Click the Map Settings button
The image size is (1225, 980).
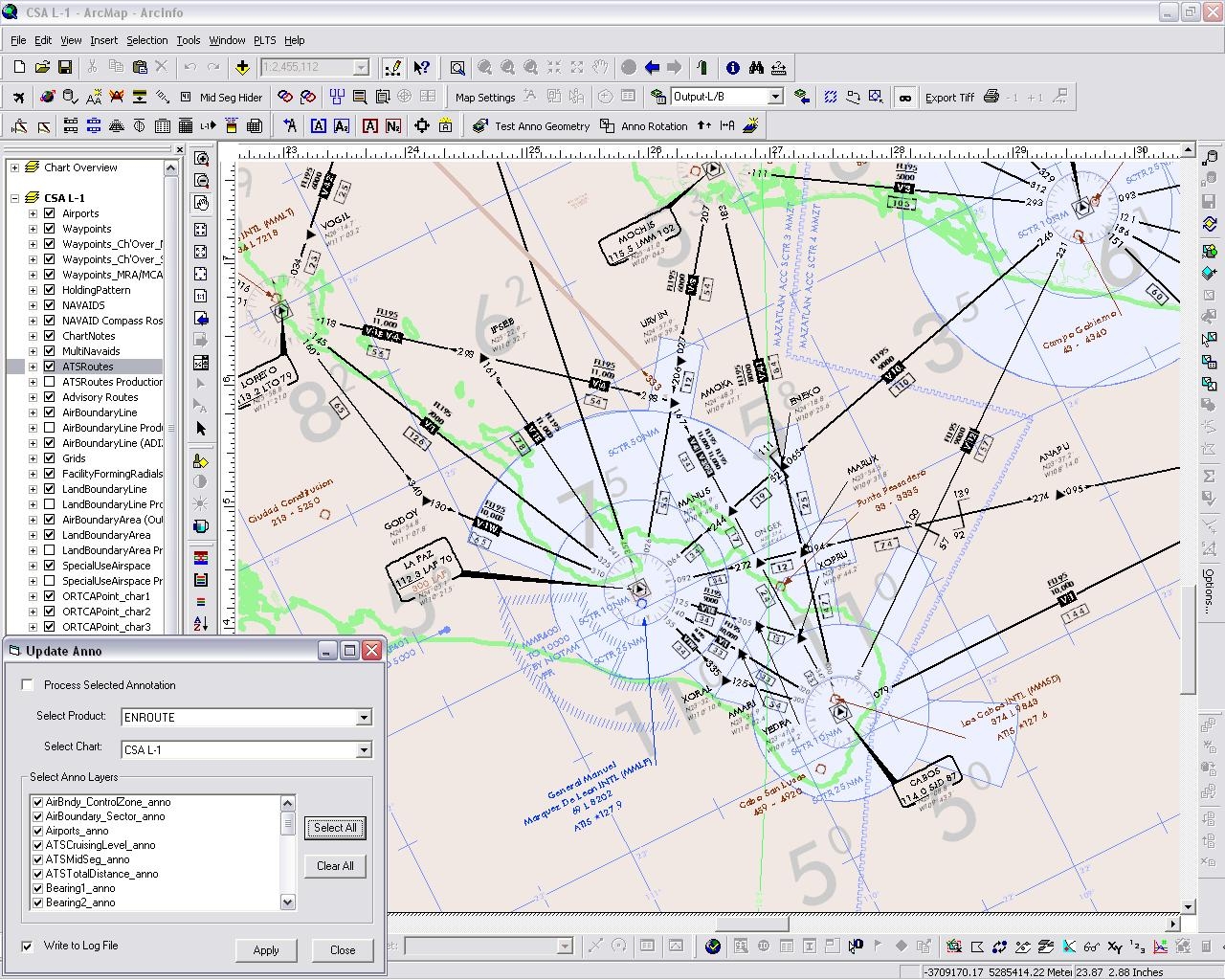(x=485, y=97)
